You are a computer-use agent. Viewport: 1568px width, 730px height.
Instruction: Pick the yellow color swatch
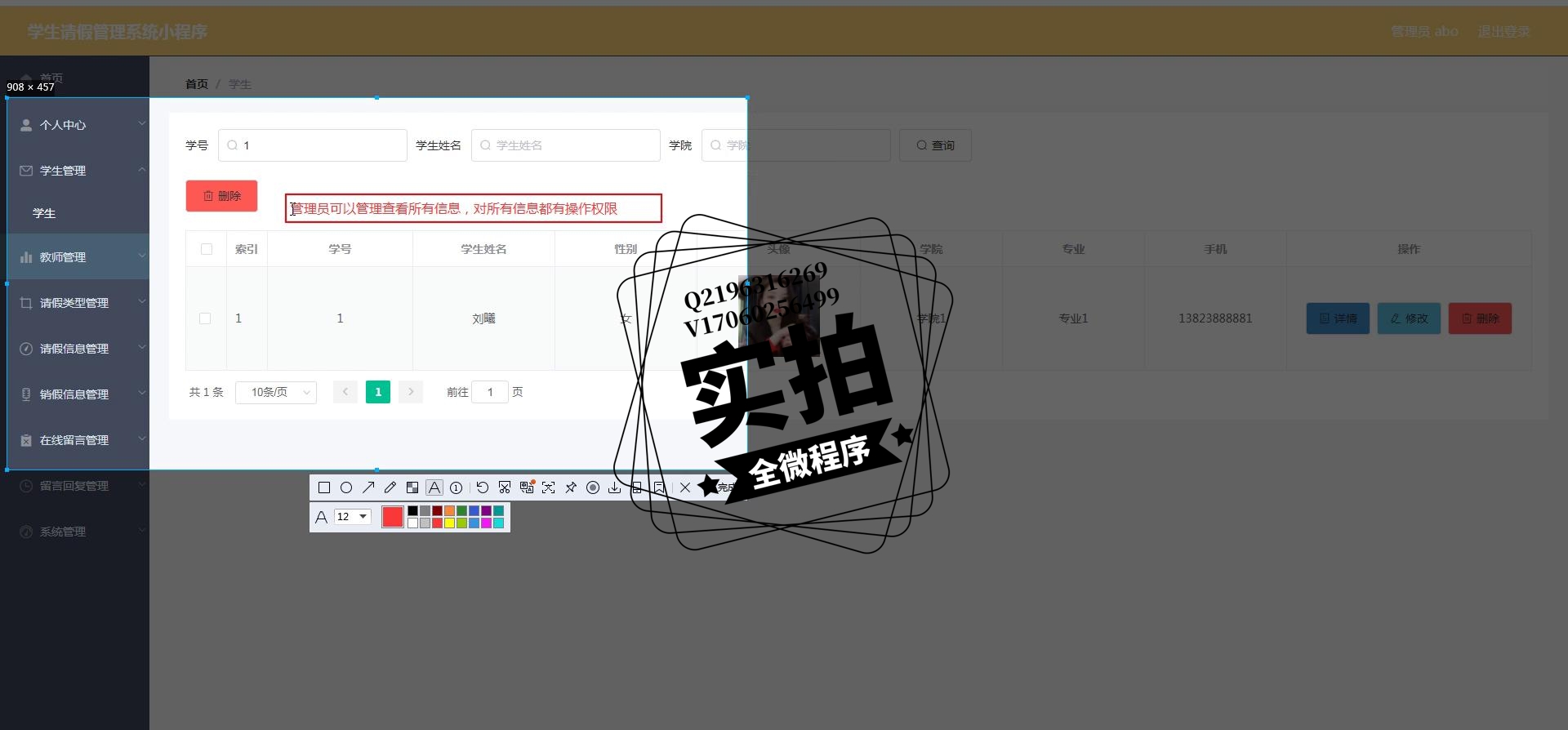coord(450,523)
